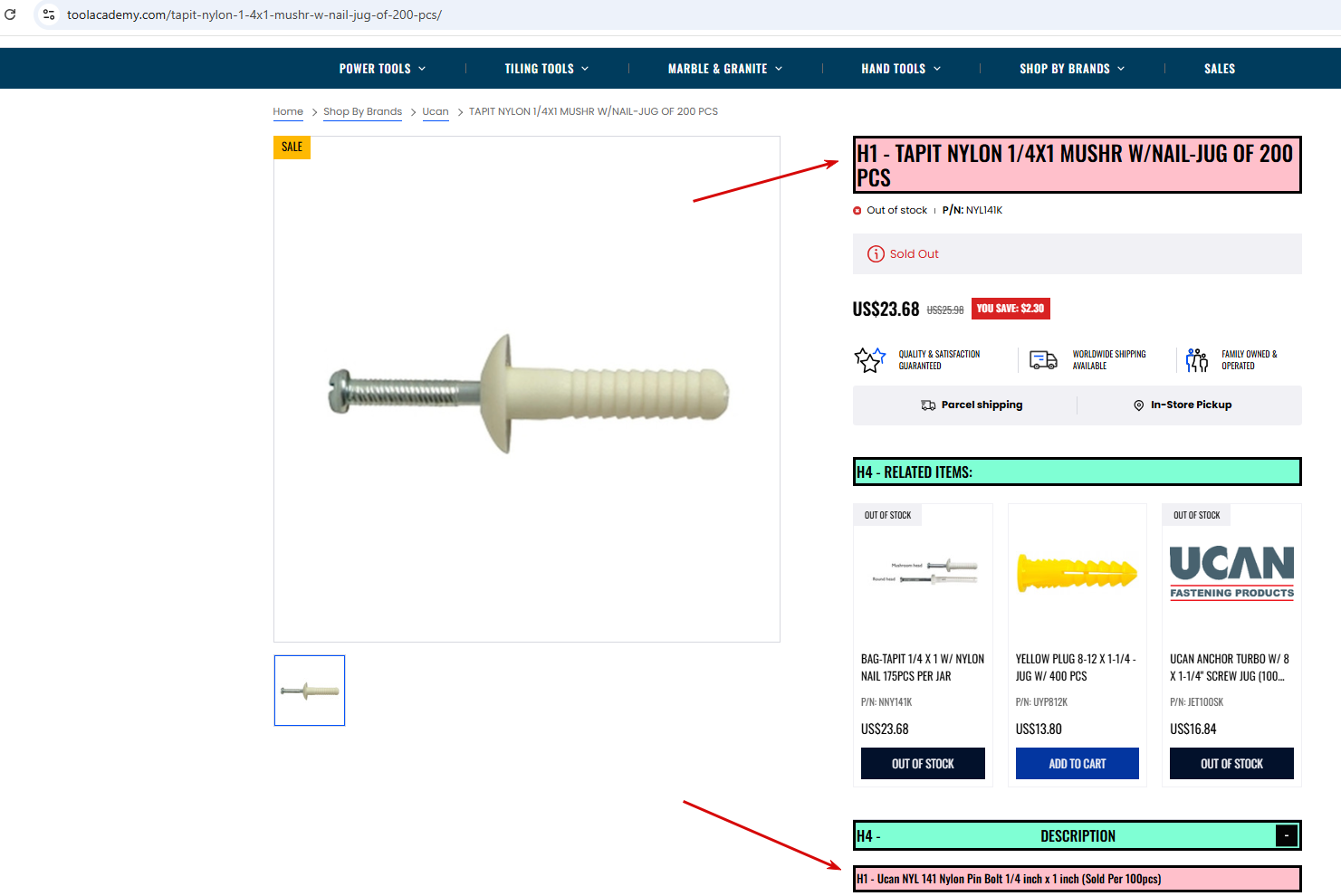The image size is (1341, 896).
Task: Open the UCAN Anchor Turbo product image
Action: [x=1231, y=573]
